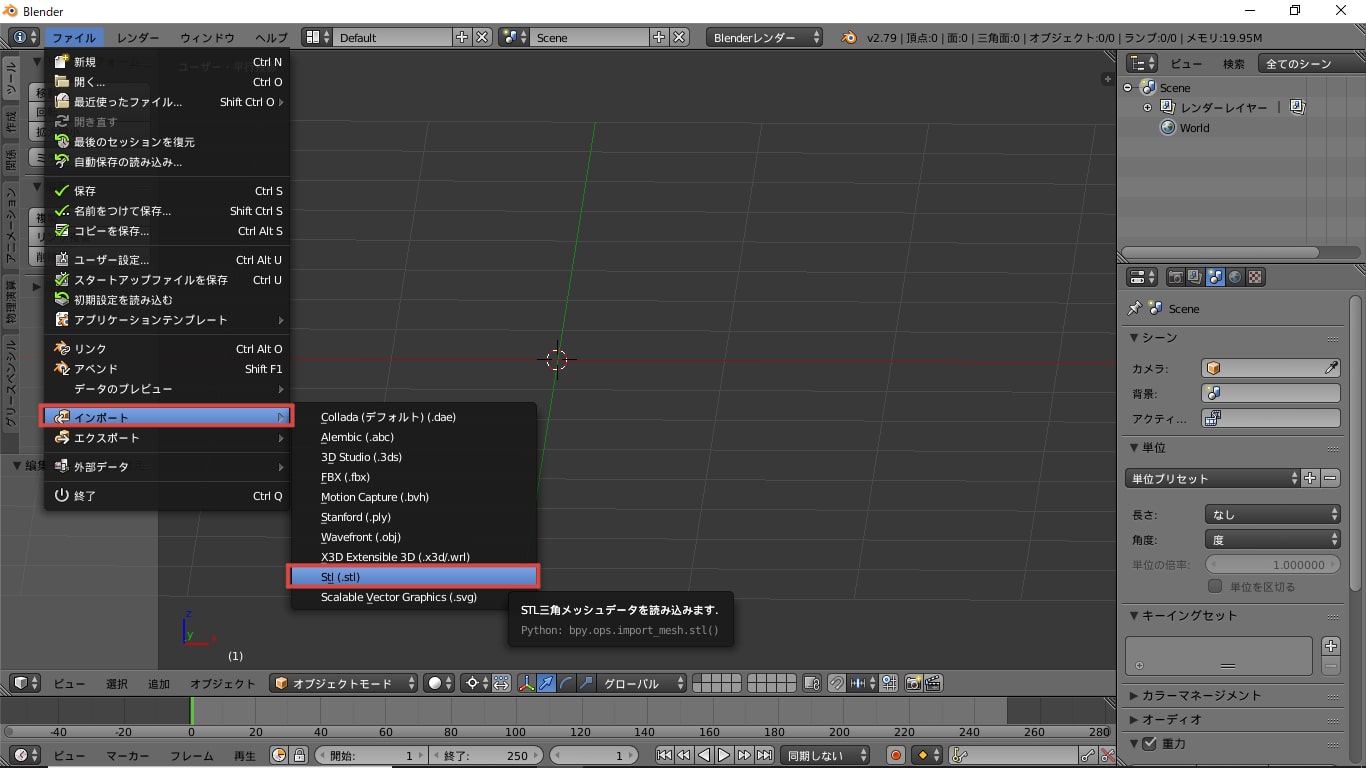
Task: Expand the Render Layers tree item
Action: [1147, 107]
